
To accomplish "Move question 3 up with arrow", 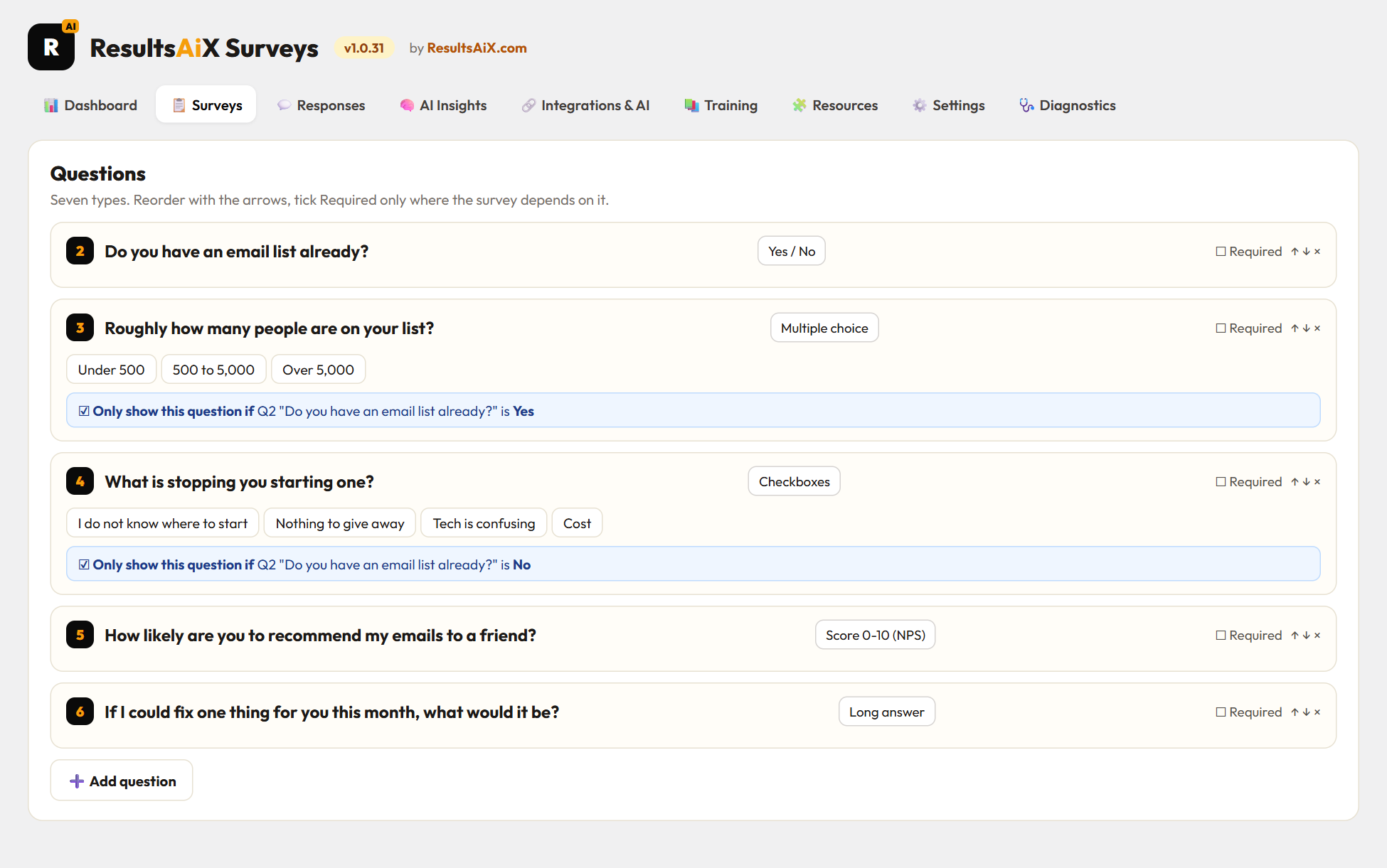I will click(x=1295, y=328).
